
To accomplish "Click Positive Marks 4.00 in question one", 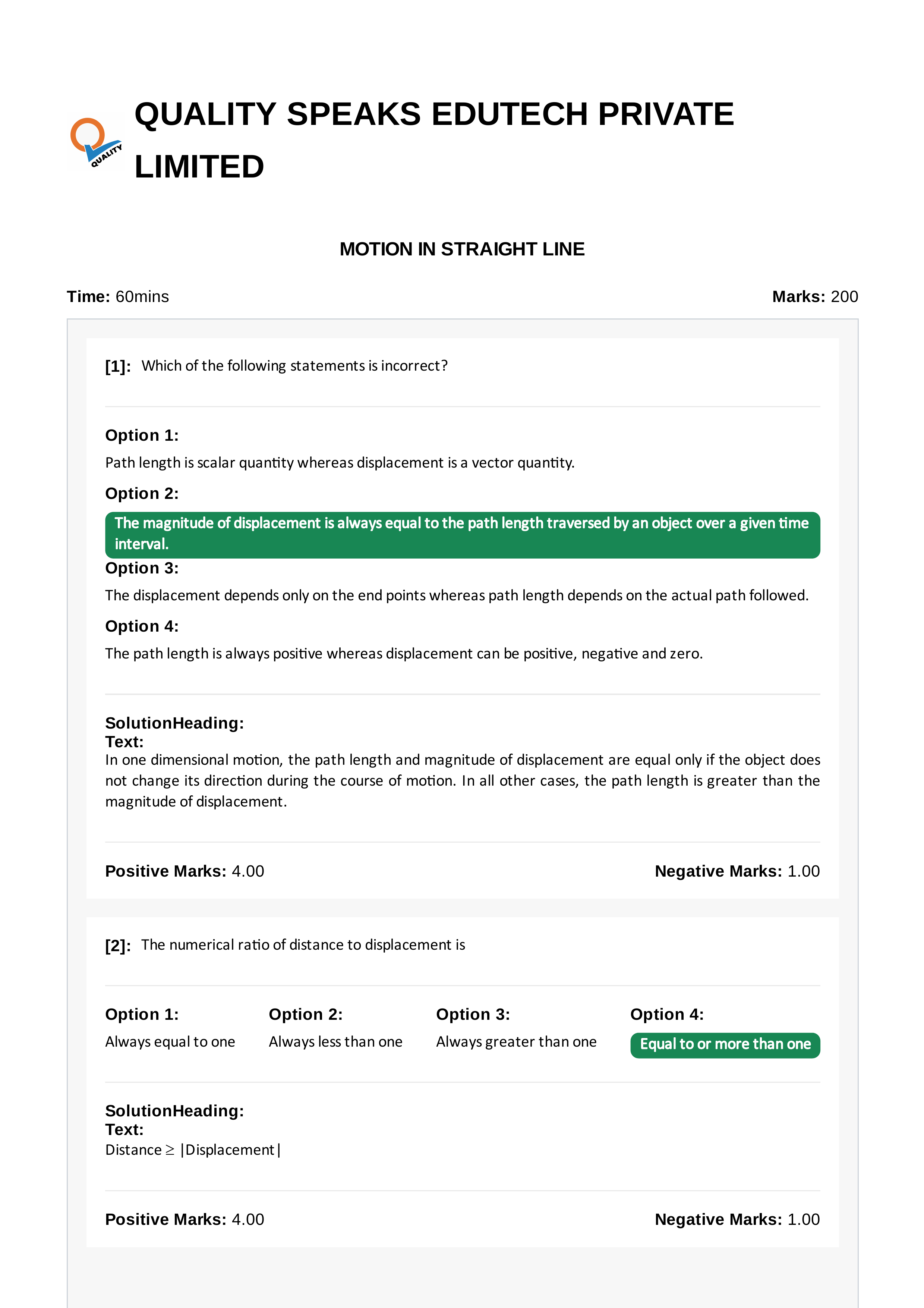I will coord(185,871).
